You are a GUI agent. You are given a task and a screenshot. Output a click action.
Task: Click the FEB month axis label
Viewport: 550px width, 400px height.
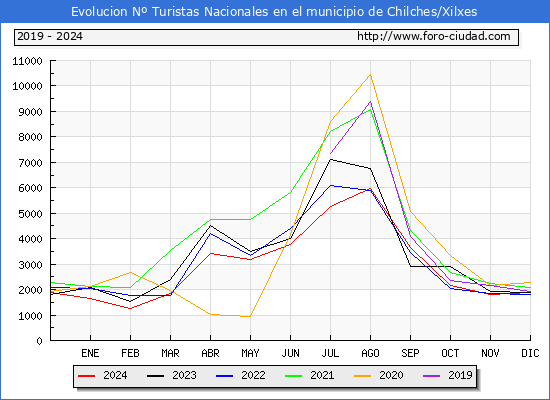(130, 353)
